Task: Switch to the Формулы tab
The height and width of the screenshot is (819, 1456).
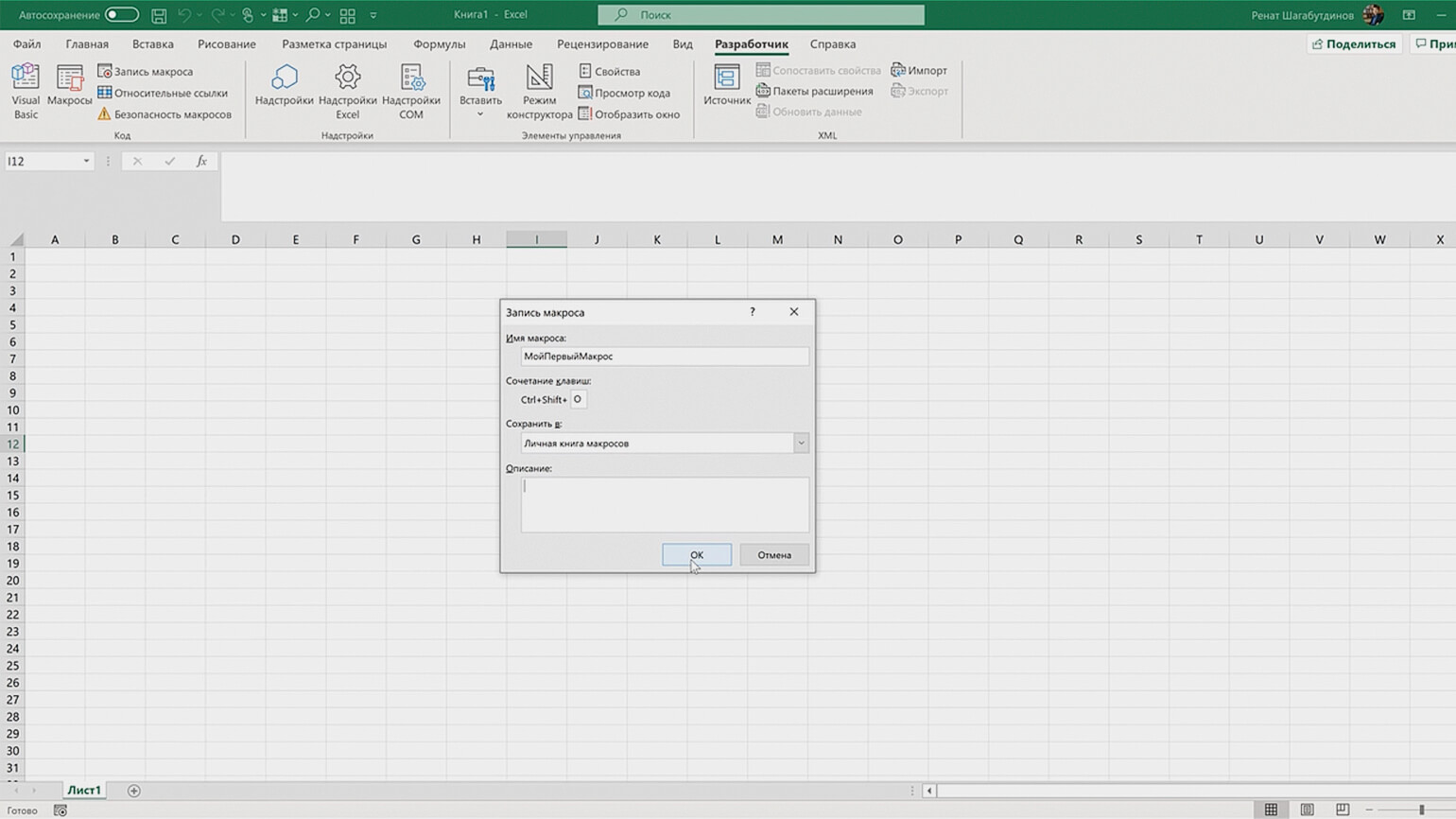Action: (x=439, y=44)
